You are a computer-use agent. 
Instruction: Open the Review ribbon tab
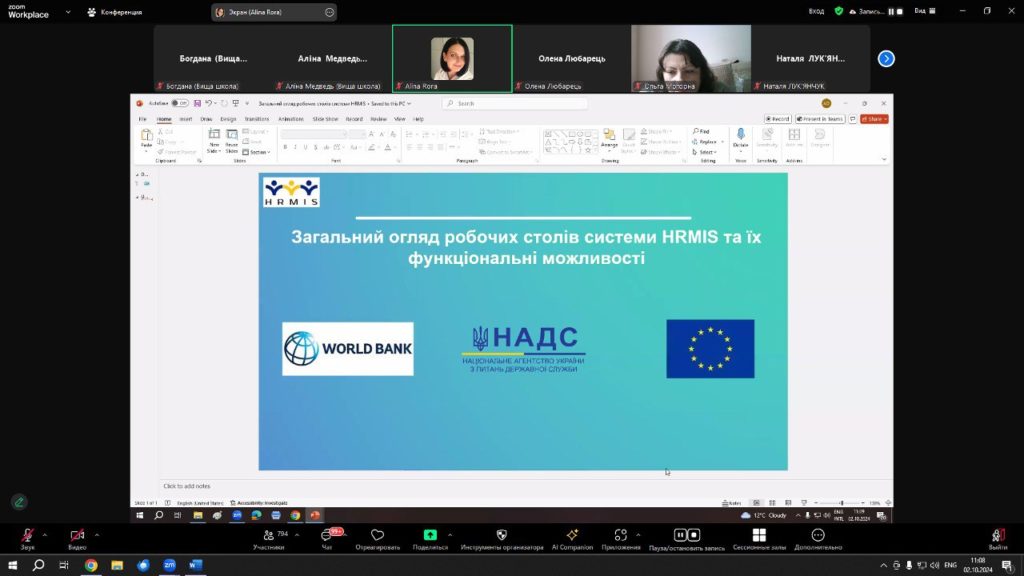tap(378, 119)
